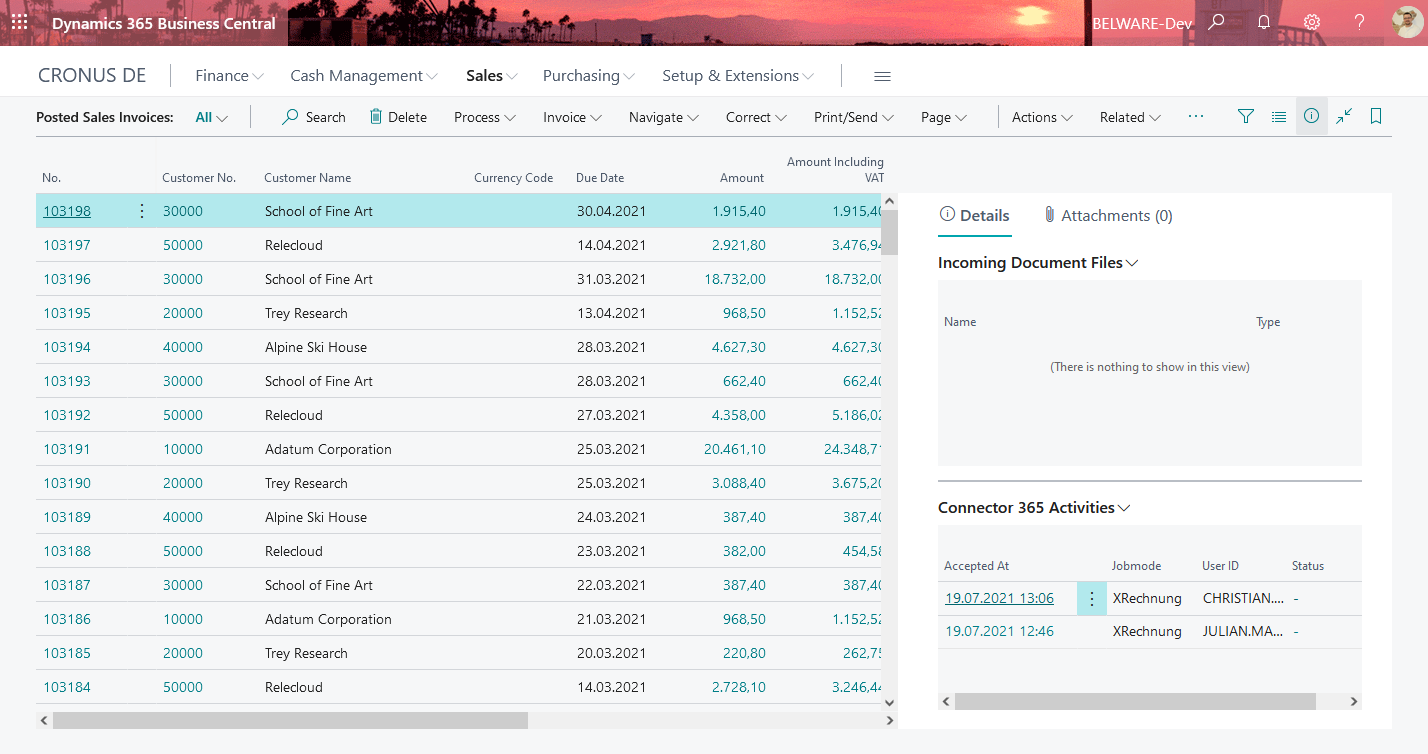Select the Alpine Ski House cell of invoice 103194

tap(316, 347)
